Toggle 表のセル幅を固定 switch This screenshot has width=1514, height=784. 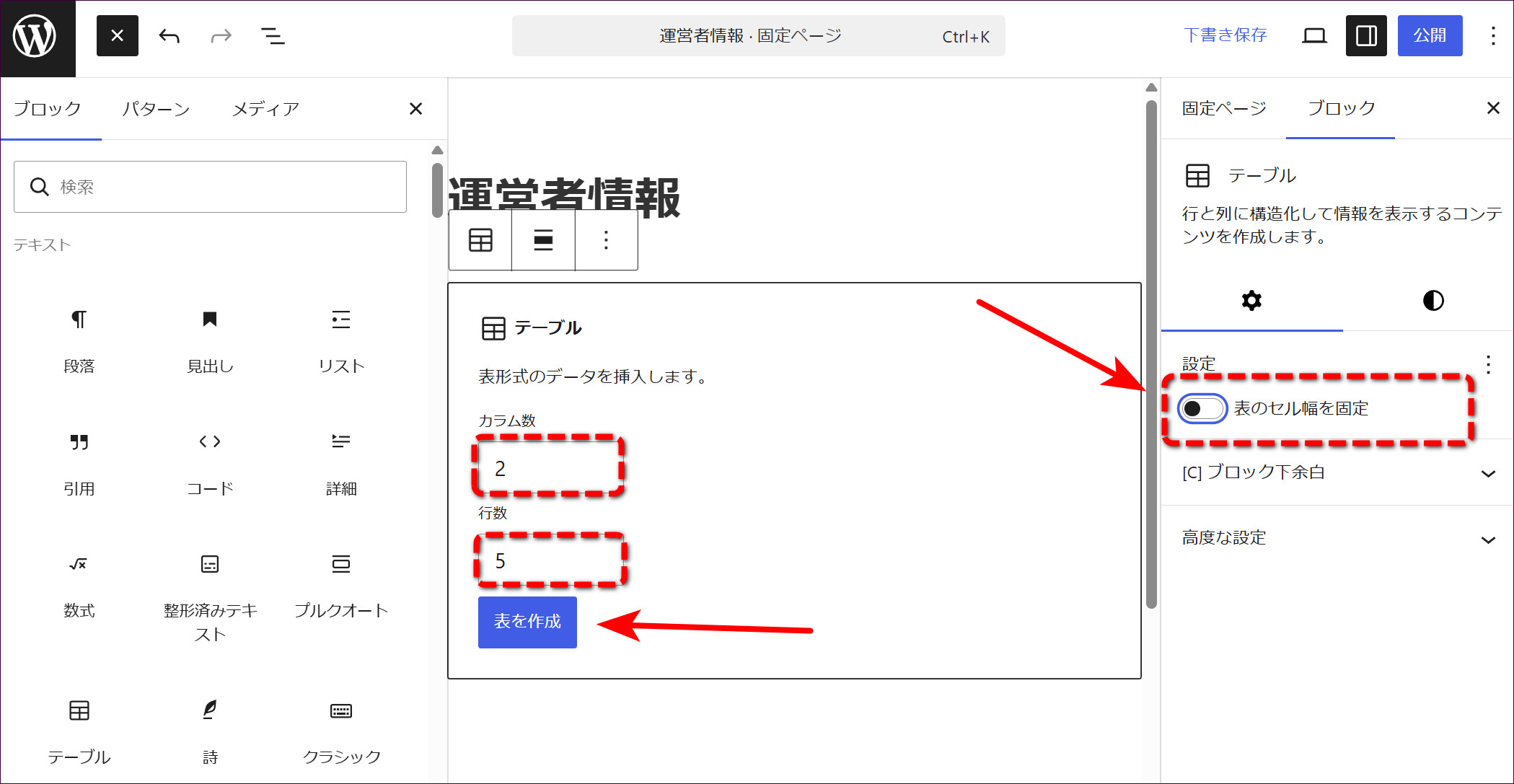[x=1202, y=409]
